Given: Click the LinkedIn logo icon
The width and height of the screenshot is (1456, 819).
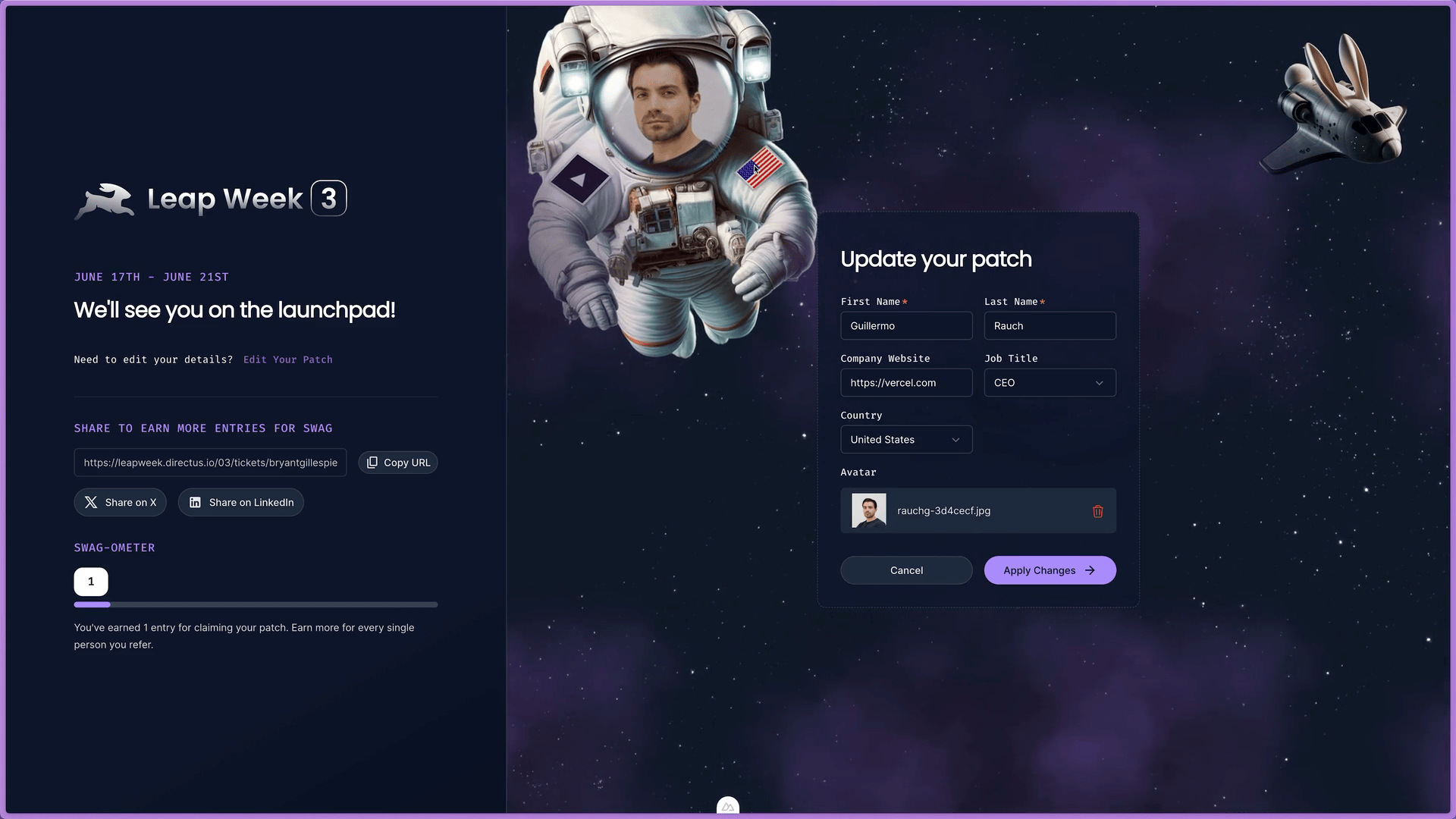Looking at the screenshot, I should click(x=195, y=503).
